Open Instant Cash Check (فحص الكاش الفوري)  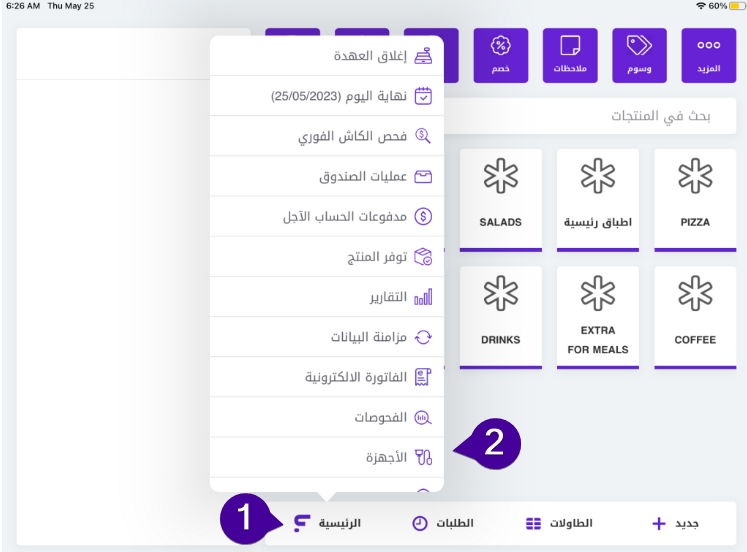click(x=327, y=136)
